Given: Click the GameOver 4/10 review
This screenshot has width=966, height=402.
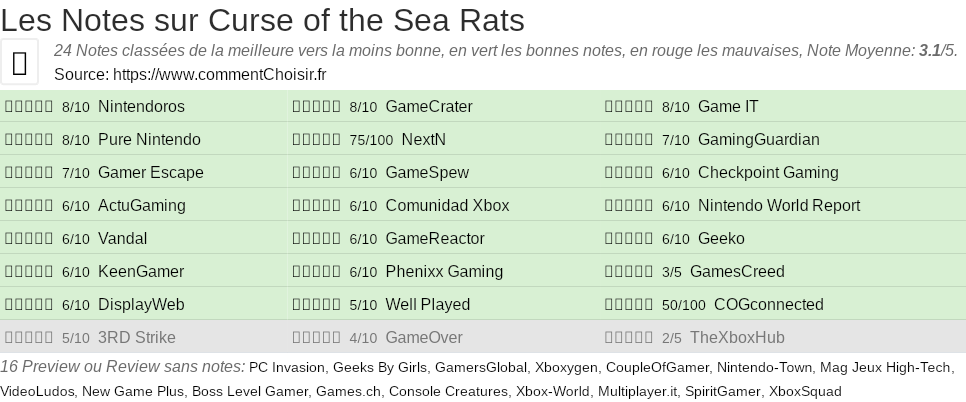Looking at the screenshot, I should (x=424, y=338).
